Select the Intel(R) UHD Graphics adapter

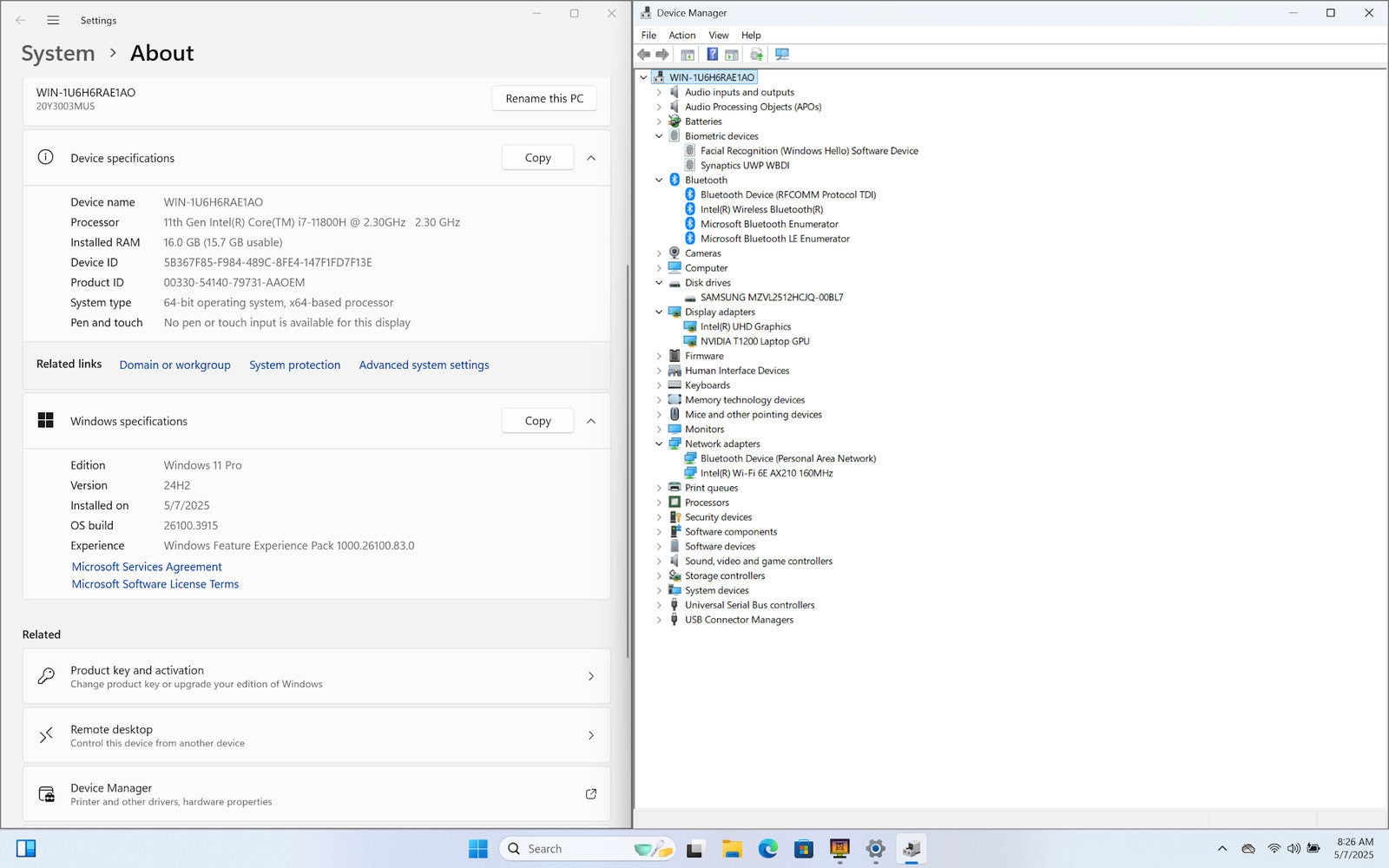tap(746, 326)
